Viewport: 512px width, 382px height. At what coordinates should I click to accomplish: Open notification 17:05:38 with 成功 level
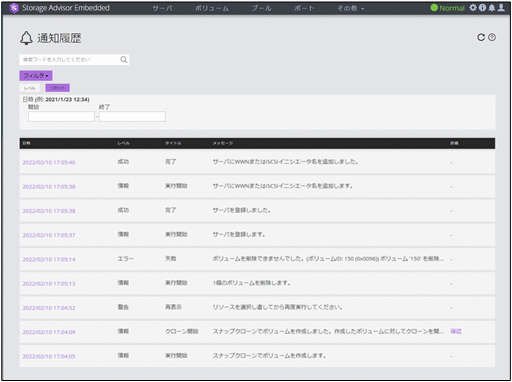[x=49, y=211]
